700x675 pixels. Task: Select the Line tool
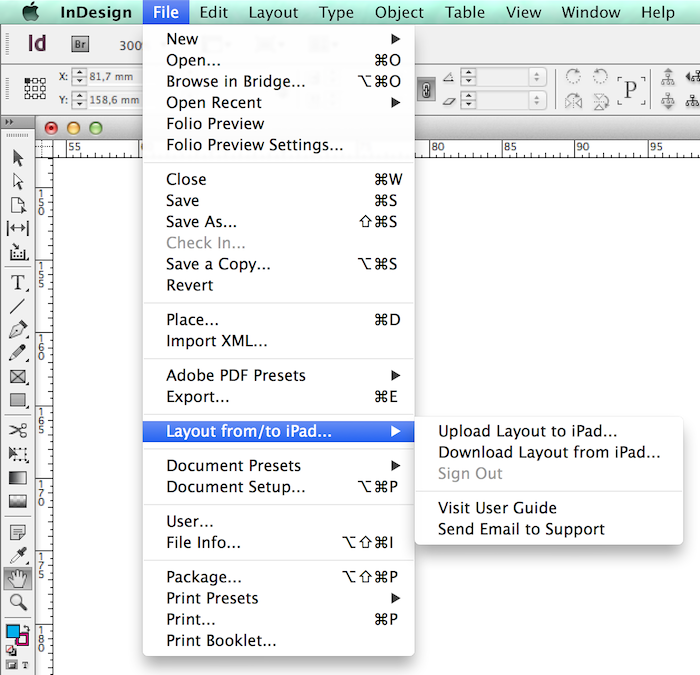17,306
